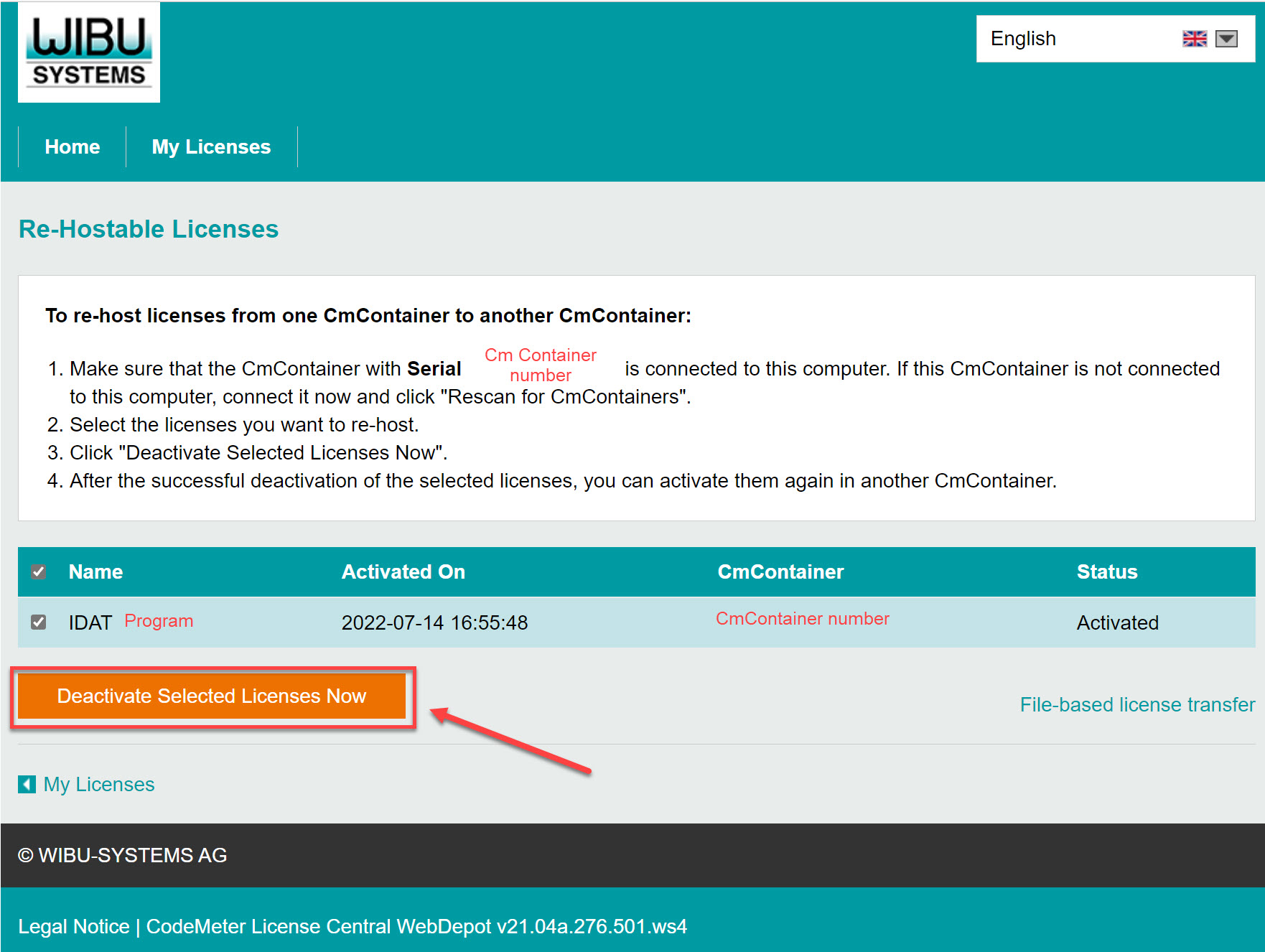
Task: Click the CodeMeter License Central WebDepot version text
Action: [416, 926]
